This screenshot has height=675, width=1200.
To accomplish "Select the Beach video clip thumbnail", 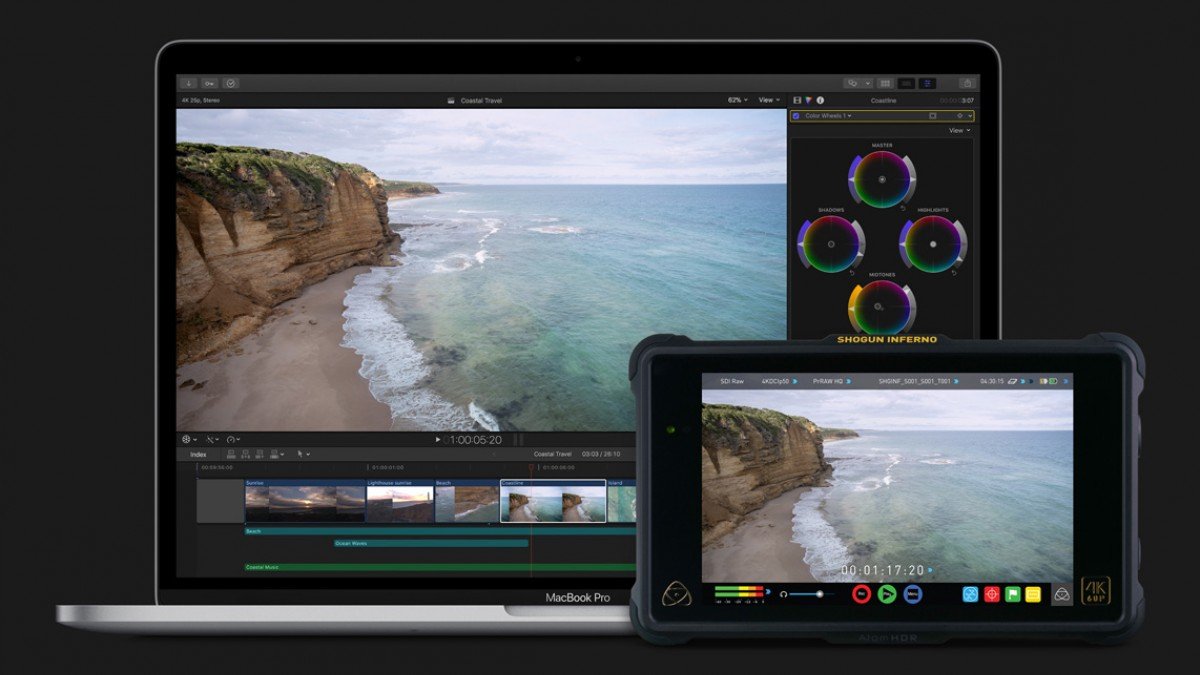I will click(x=467, y=501).
